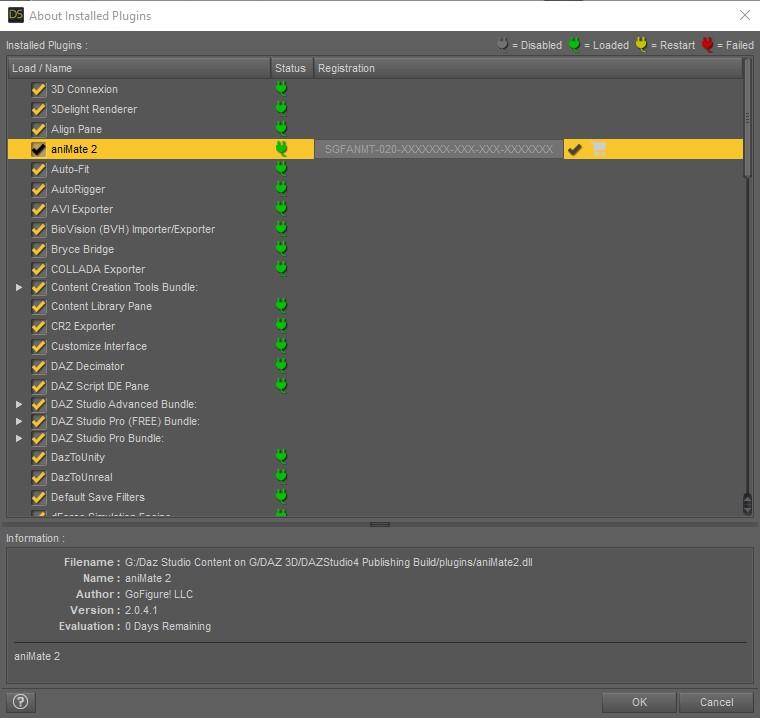
Task: Uncheck the Auto-Fit plugin
Action: click(38, 169)
